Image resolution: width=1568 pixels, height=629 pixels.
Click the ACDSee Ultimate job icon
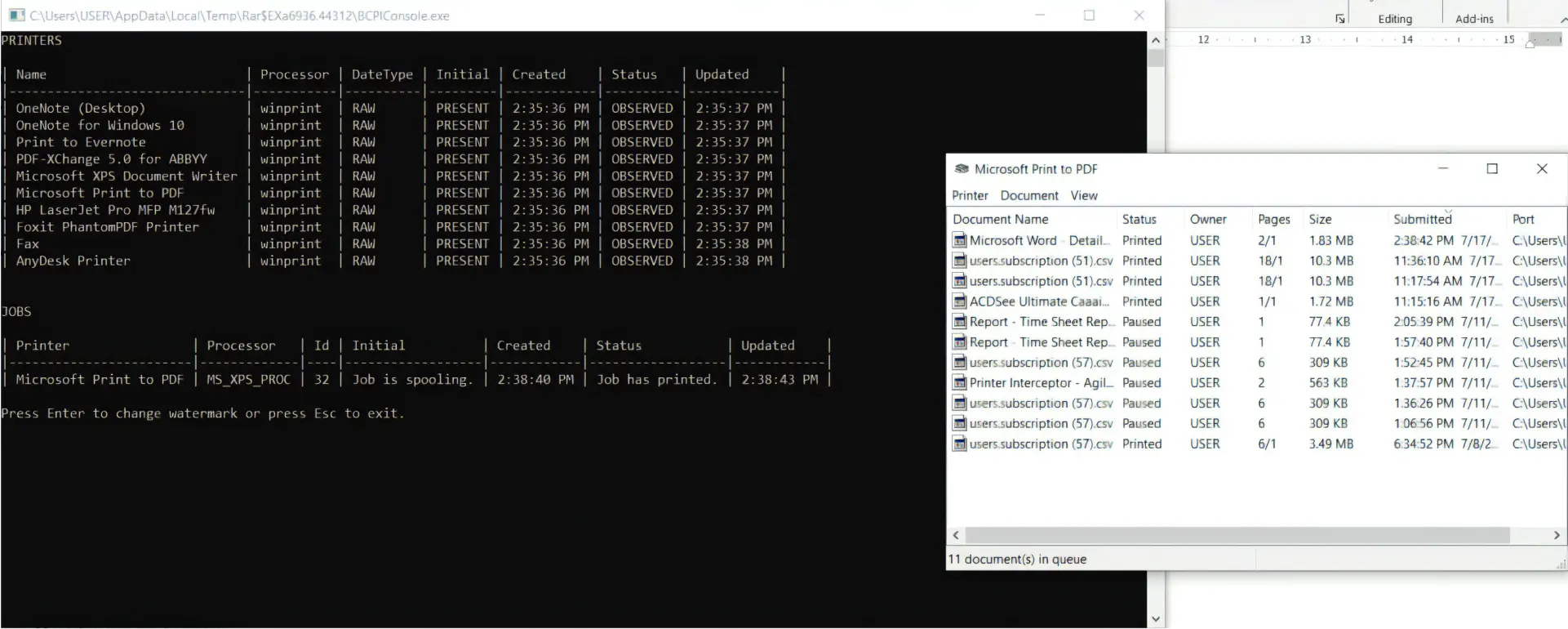pos(960,301)
